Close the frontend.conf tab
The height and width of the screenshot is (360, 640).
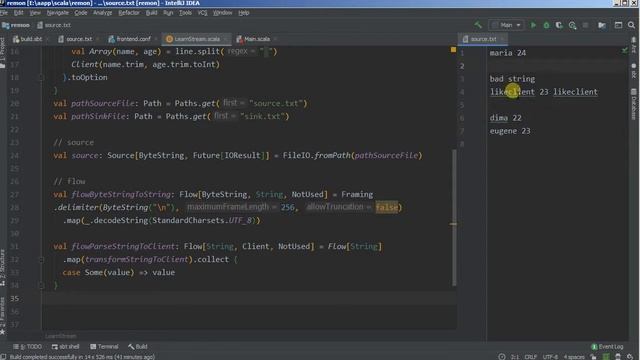coord(156,39)
